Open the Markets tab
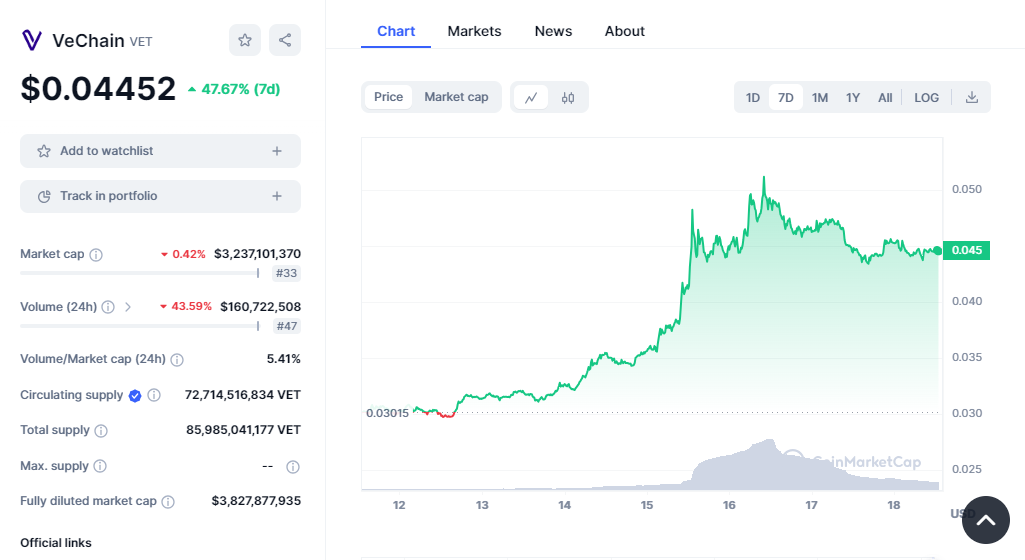The height and width of the screenshot is (560, 1025). (x=475, y=31)
